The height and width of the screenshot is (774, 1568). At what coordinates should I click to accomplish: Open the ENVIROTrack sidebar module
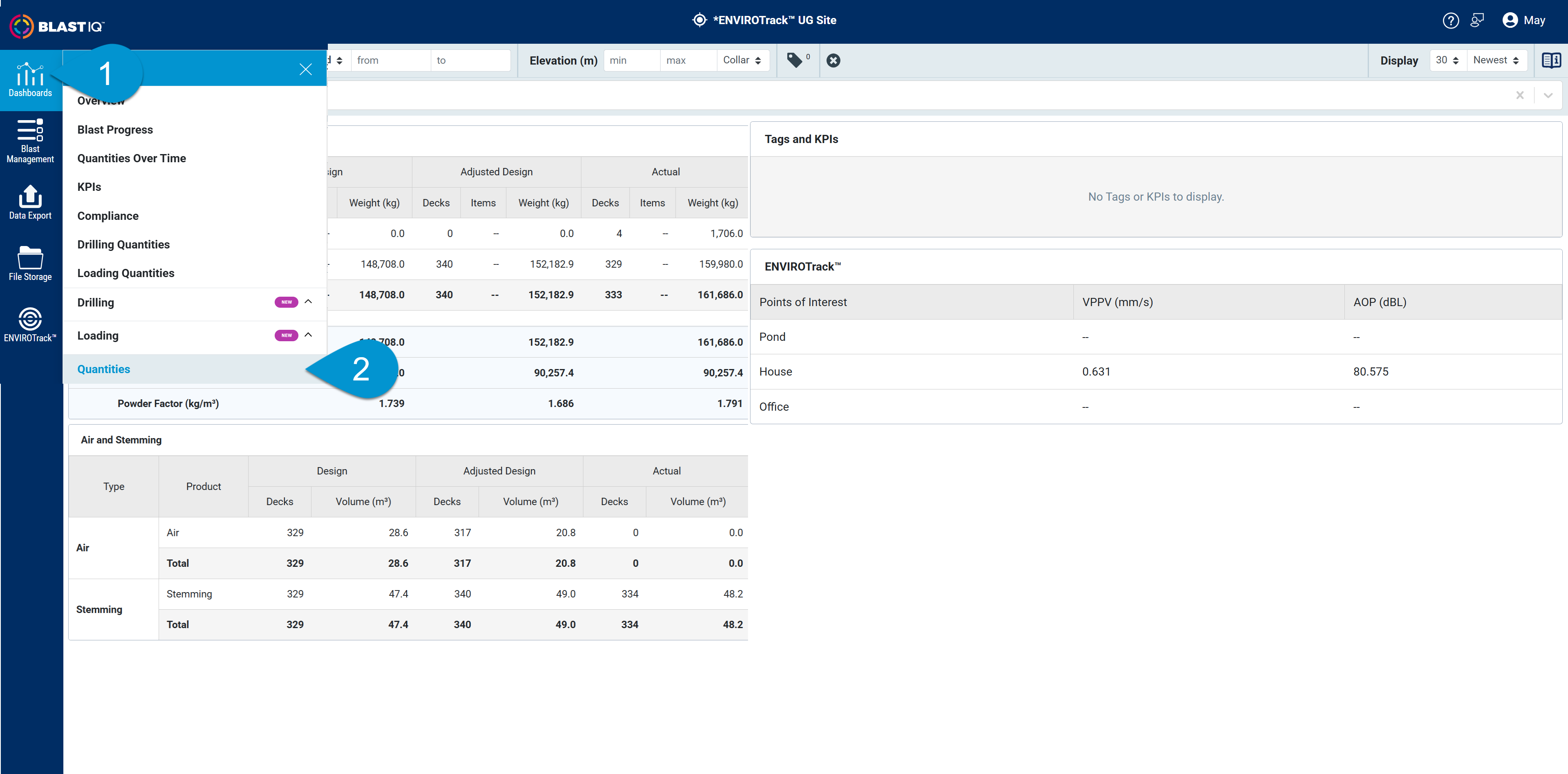(x=30, y=325)
